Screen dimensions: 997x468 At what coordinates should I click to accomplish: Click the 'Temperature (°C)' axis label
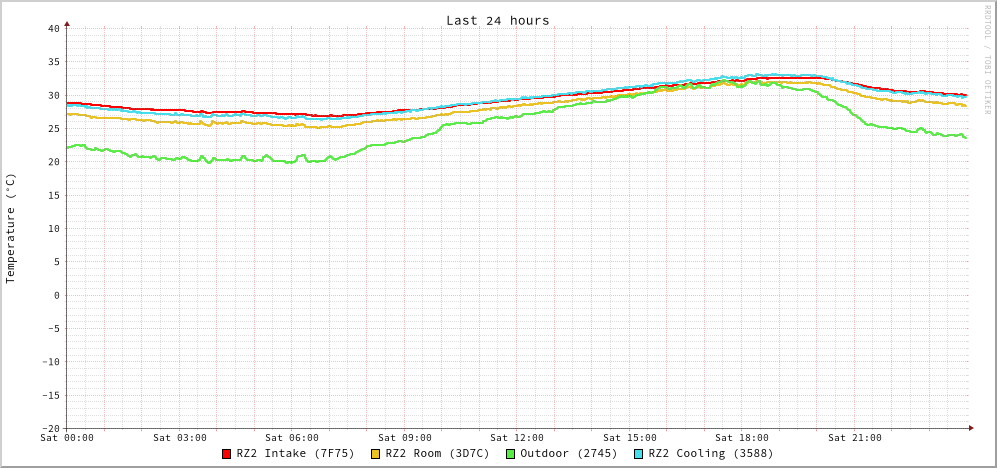(x=10, y=228)
